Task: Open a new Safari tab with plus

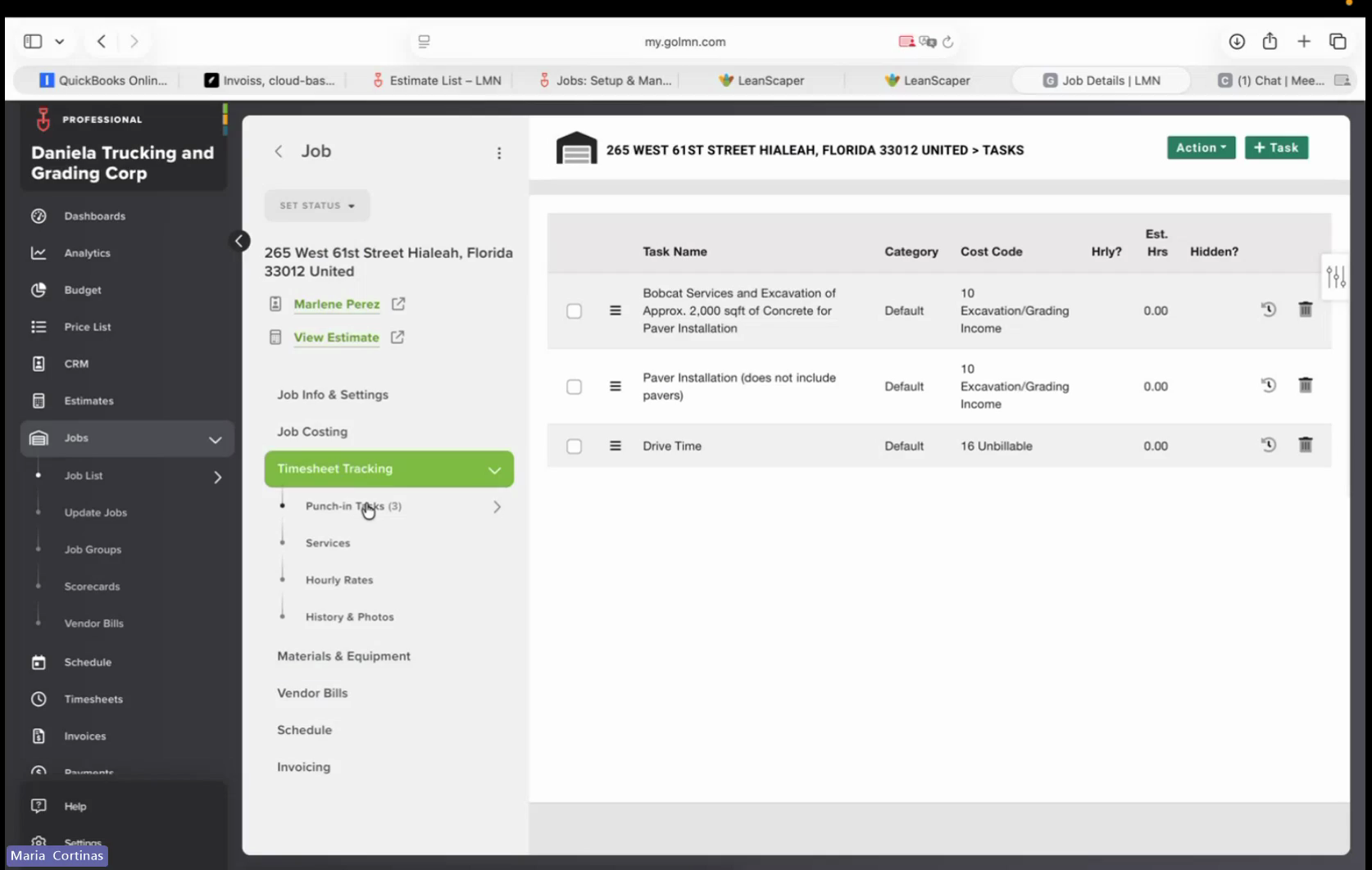Action: point(1304,41)
